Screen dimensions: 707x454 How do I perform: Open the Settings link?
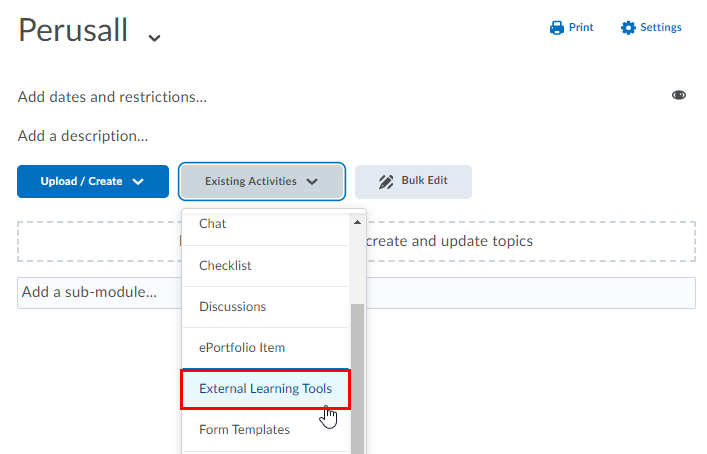click(661, 28)
